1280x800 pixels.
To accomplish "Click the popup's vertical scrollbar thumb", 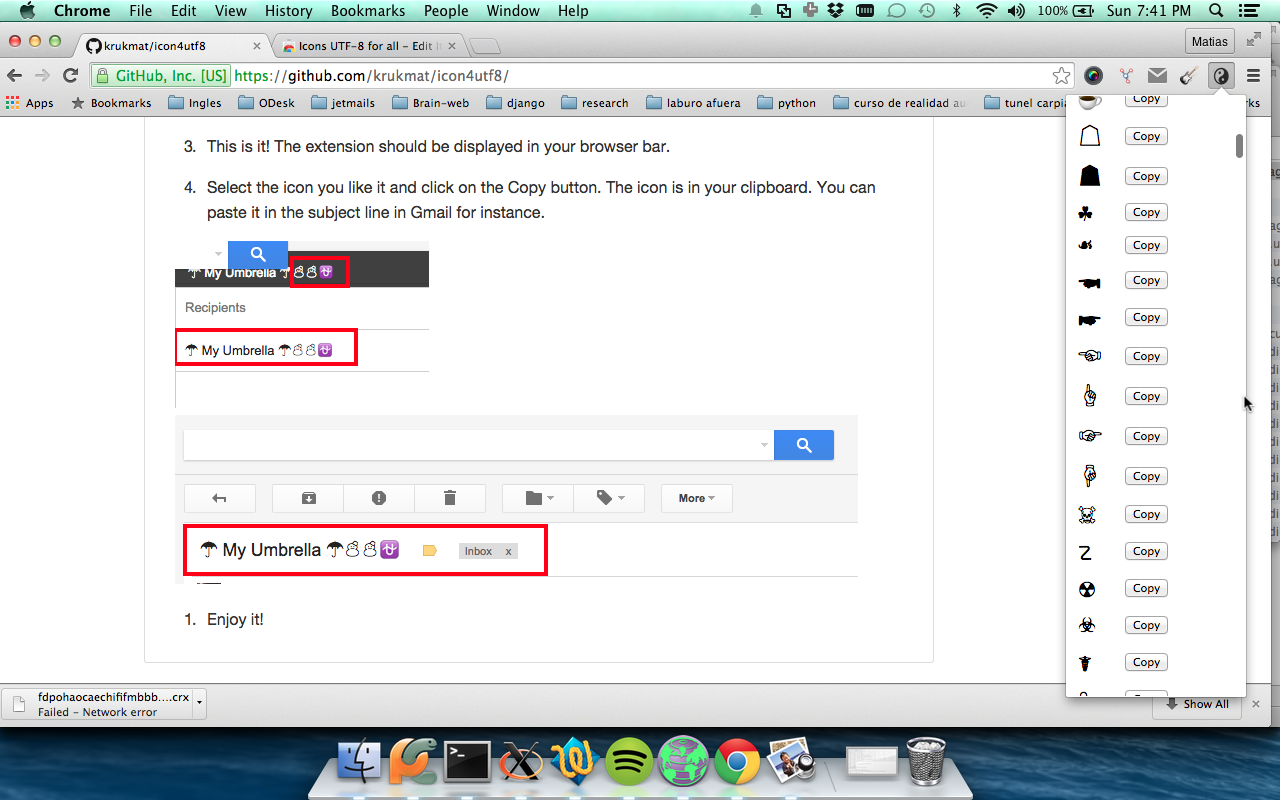I will (x=1239, y=146).
